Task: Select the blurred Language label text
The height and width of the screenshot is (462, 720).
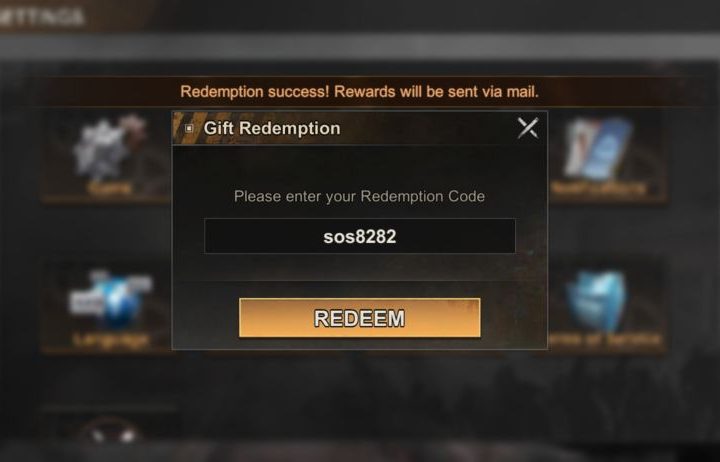Action: pos(111,340)
